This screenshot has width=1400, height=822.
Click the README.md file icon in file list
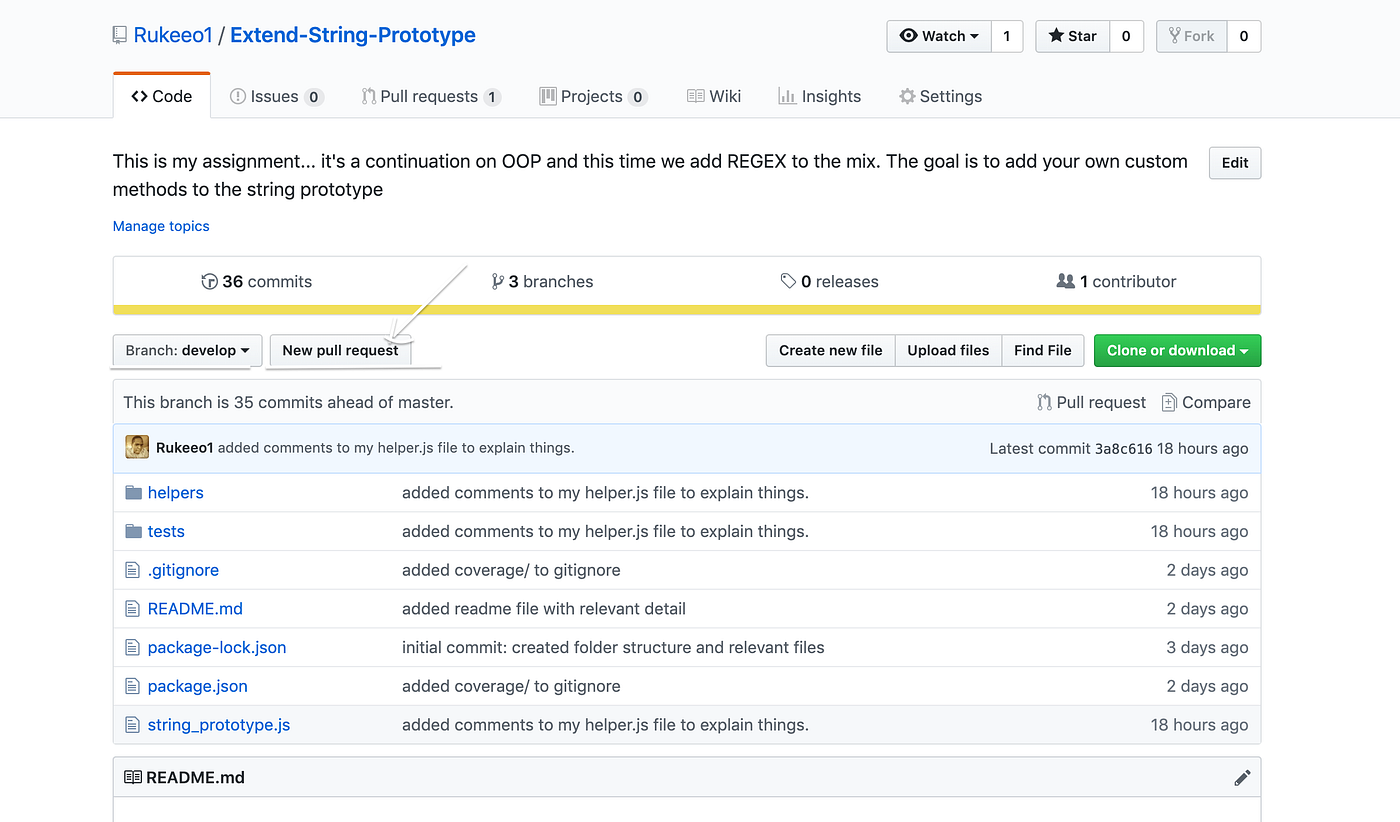tap(132, 608)
